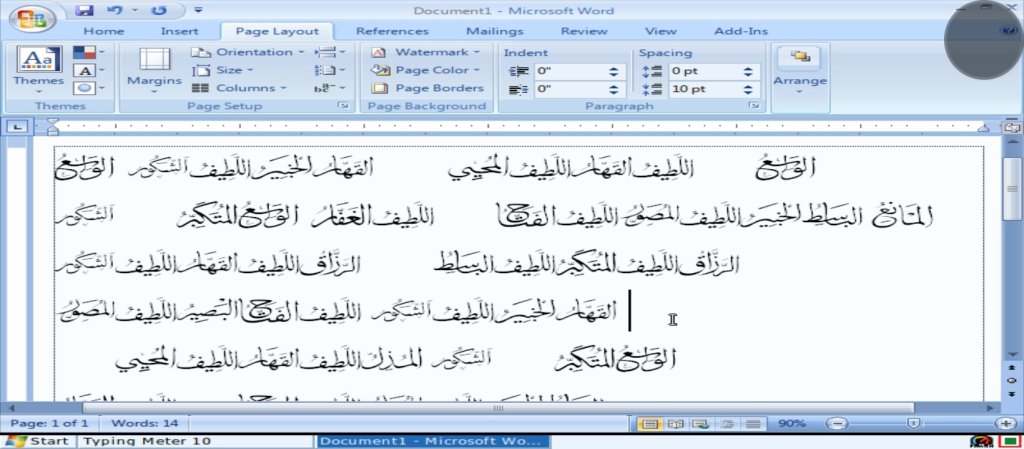Open the Page Color dropdown
This screenshot has width=1024, height=449.
427,70
